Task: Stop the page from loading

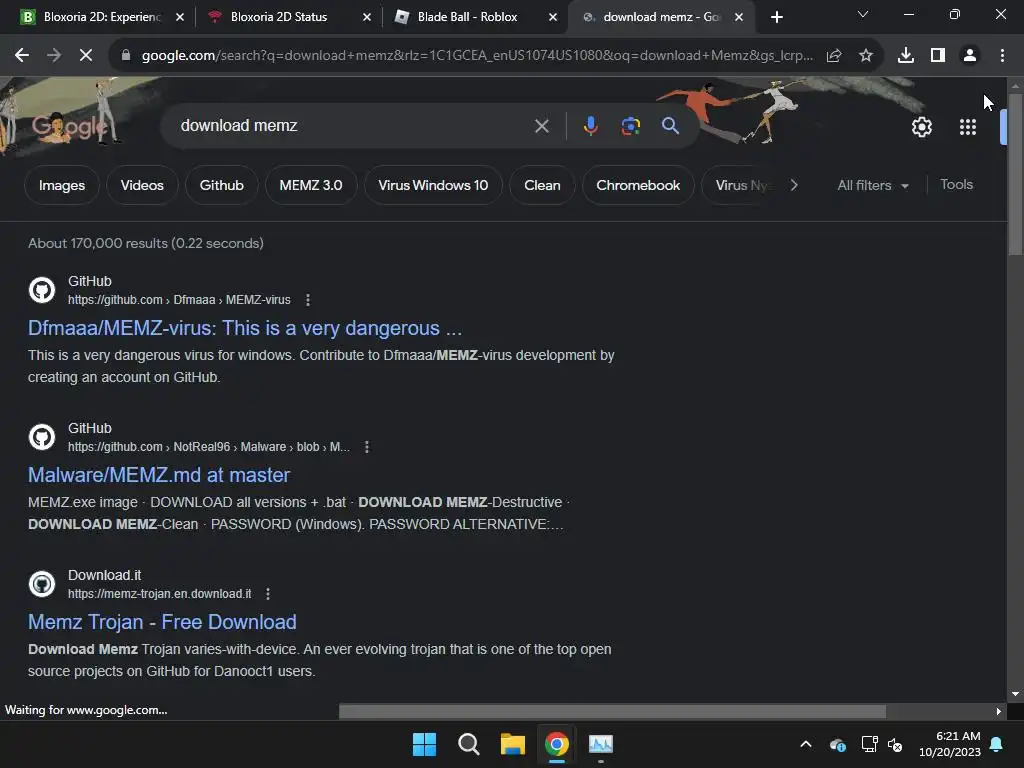Action: tap(86, 56)
